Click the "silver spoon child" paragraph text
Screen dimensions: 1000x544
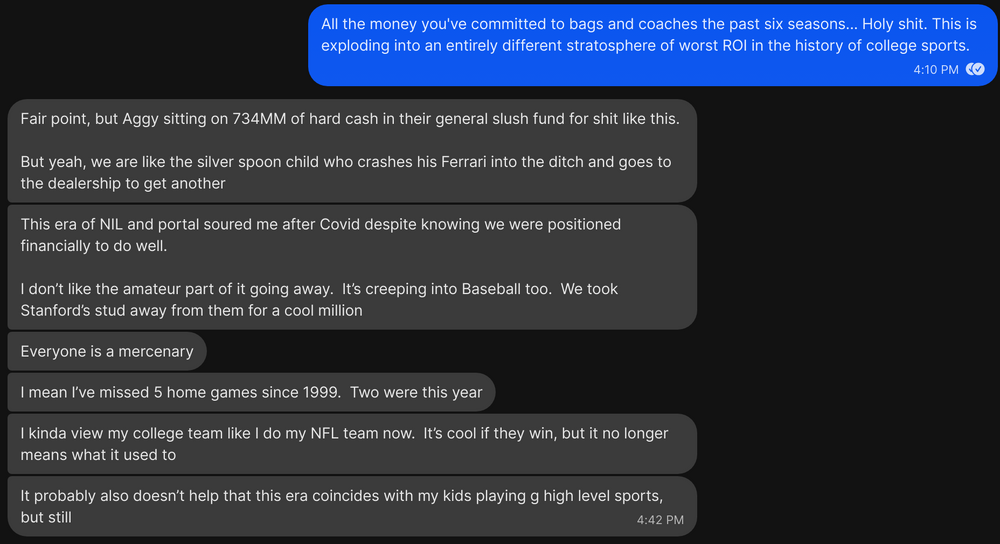coord(345,172)
